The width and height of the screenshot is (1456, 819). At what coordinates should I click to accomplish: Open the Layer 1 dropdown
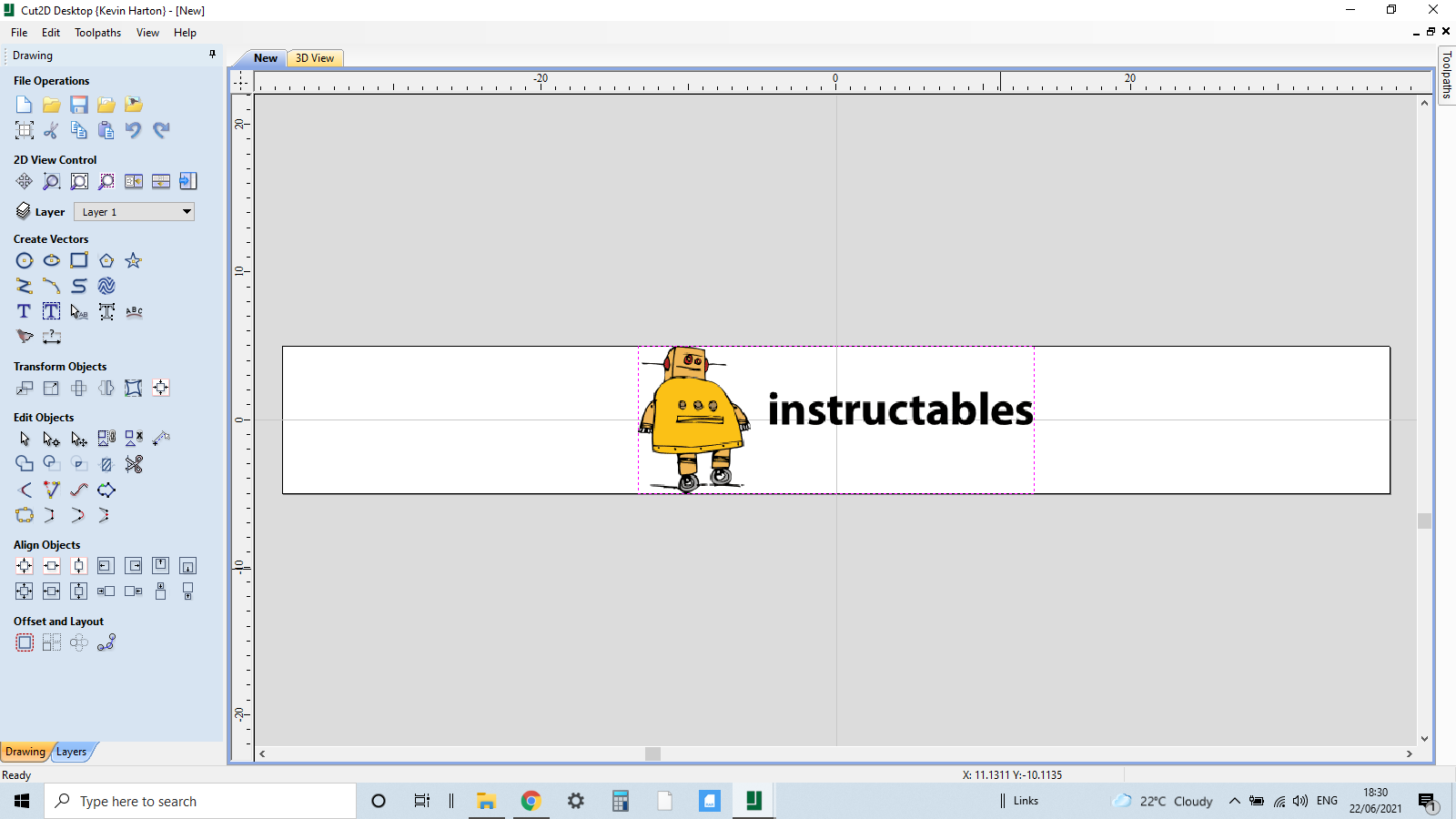tap(185, 211)
